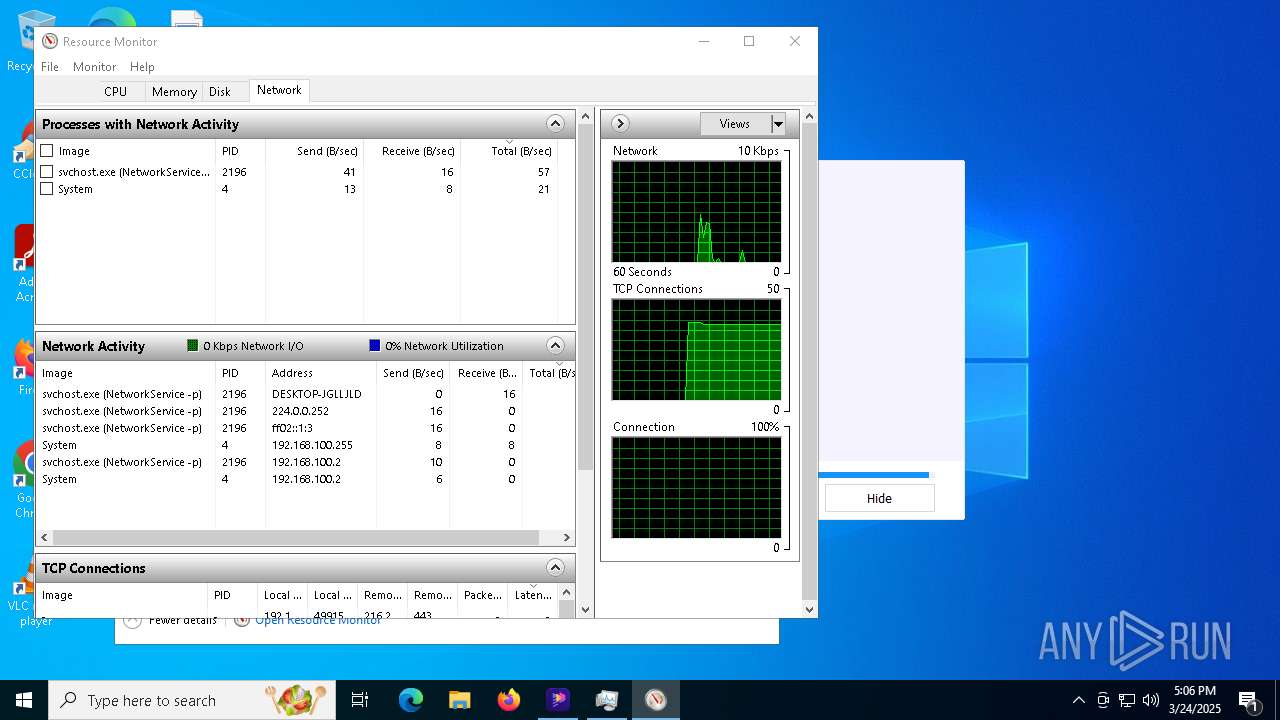Sort by Receive (B/sec) column in Processes

click(x=411, y=151)
